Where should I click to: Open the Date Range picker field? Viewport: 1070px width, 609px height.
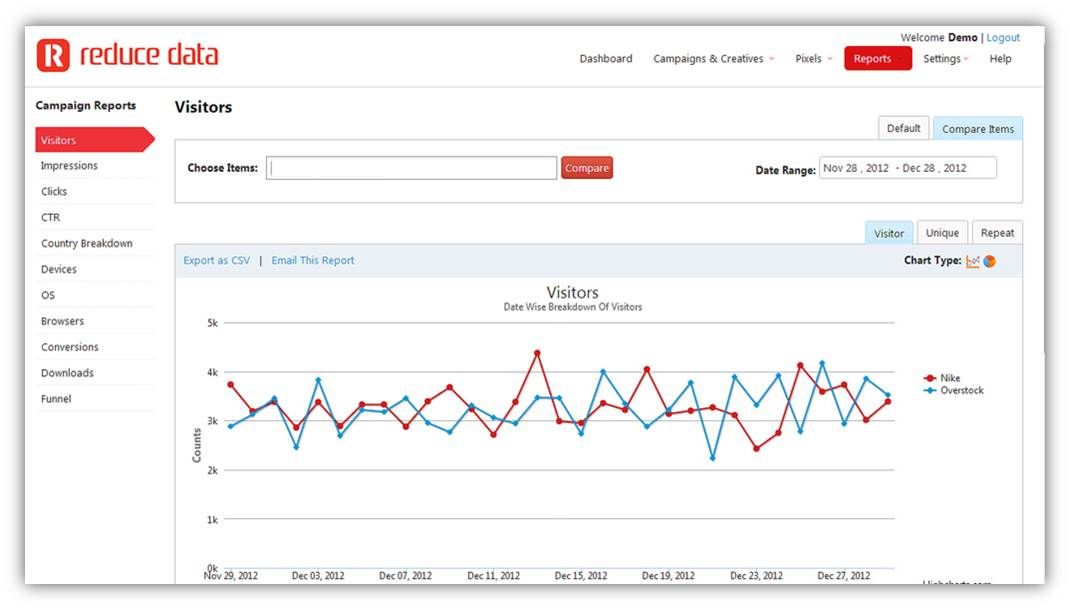coord(908,168)
